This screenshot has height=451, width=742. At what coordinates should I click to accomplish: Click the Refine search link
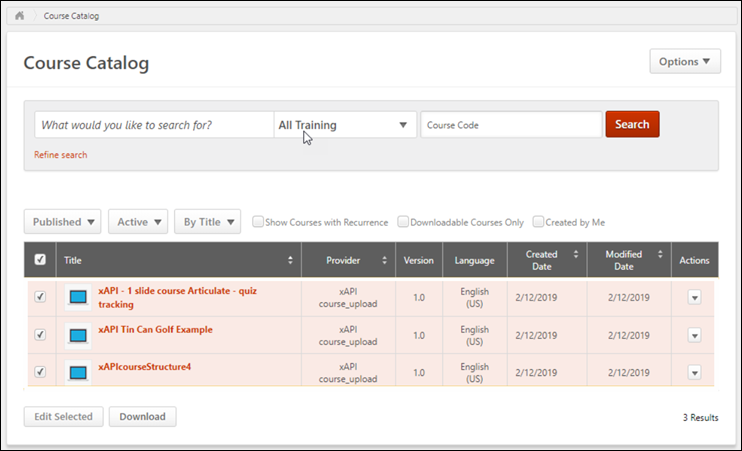coord(60,155)
